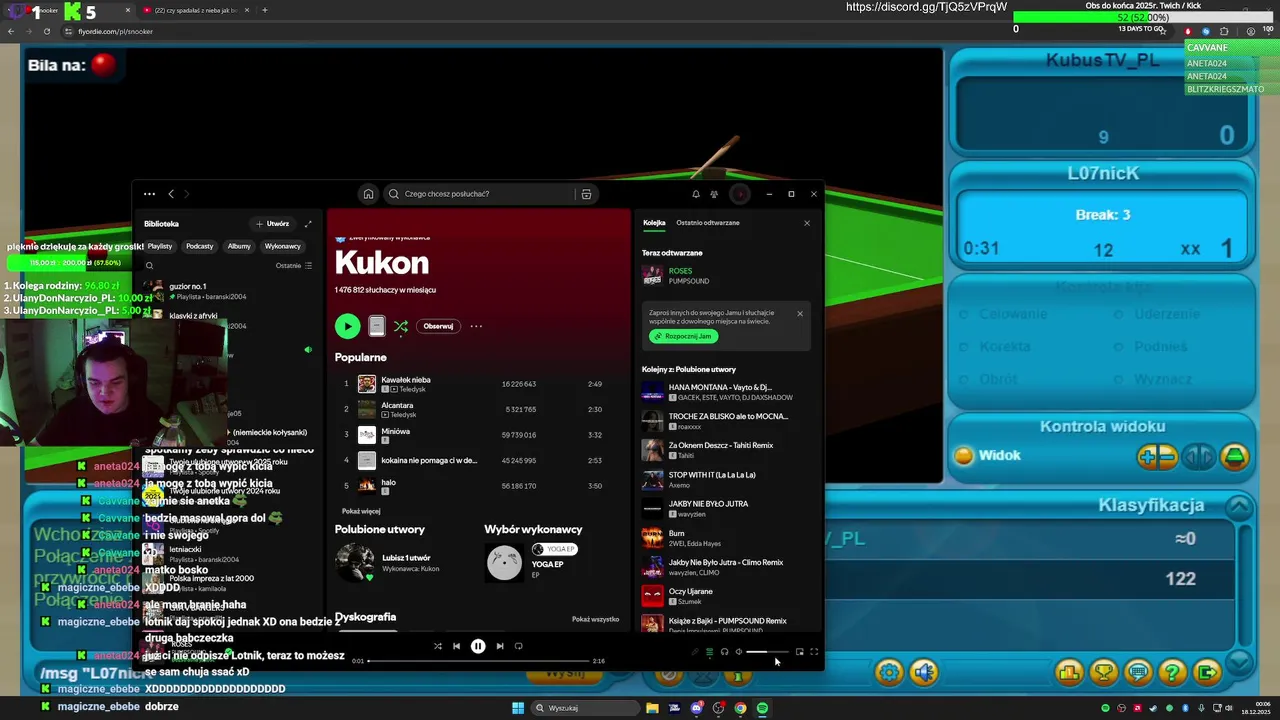Filter library by Playlisty
Image resolution: width=1280 pixels, height=720 pixels.
[x=160, y=246]
